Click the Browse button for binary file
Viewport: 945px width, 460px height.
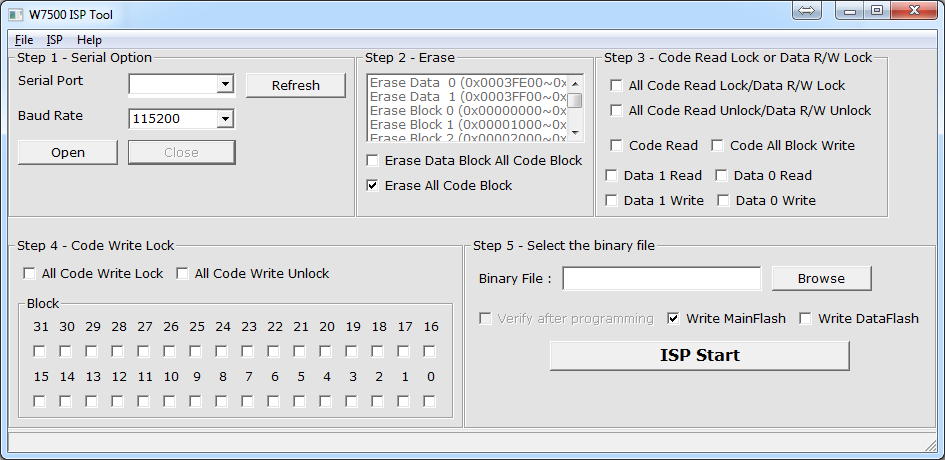click(x=821, y=279)
